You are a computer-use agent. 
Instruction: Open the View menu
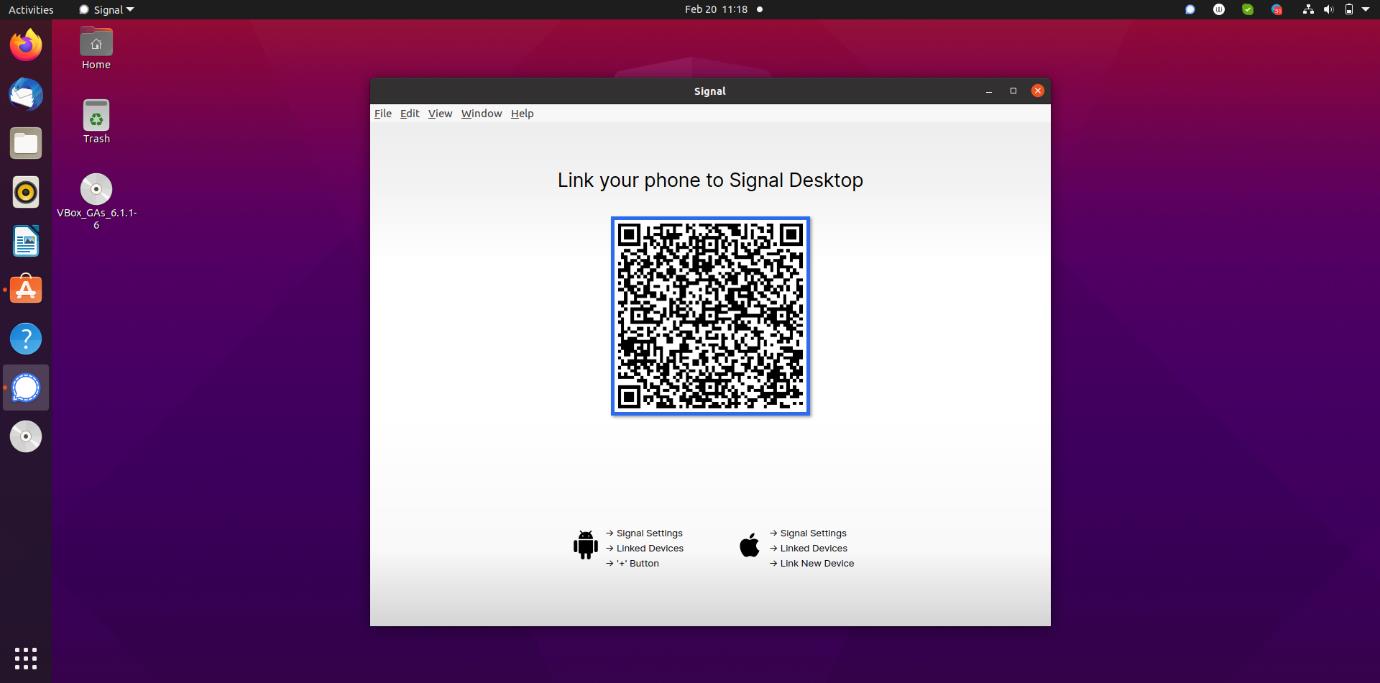(440, 114)
